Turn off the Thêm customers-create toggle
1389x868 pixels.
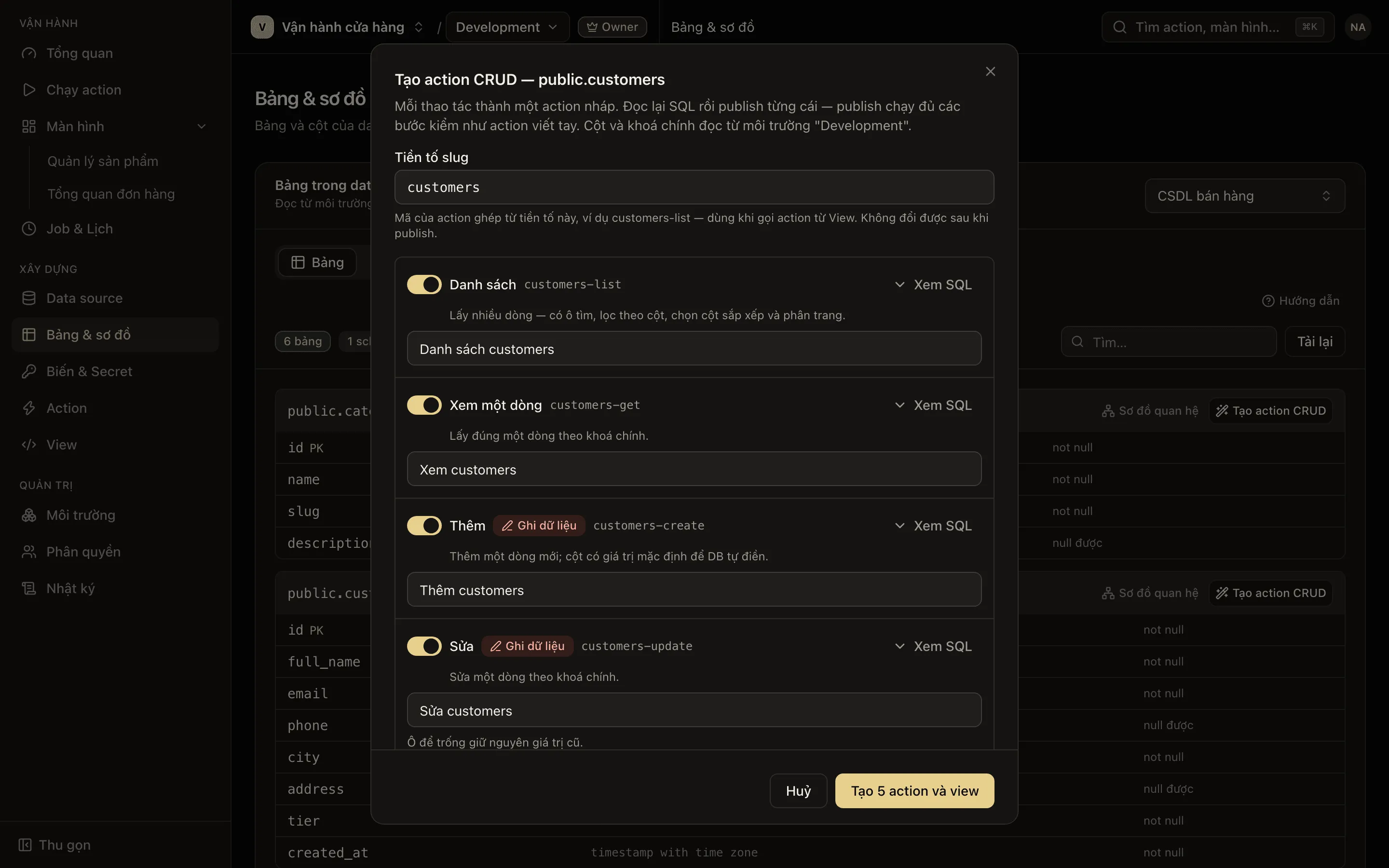point(424,526)
